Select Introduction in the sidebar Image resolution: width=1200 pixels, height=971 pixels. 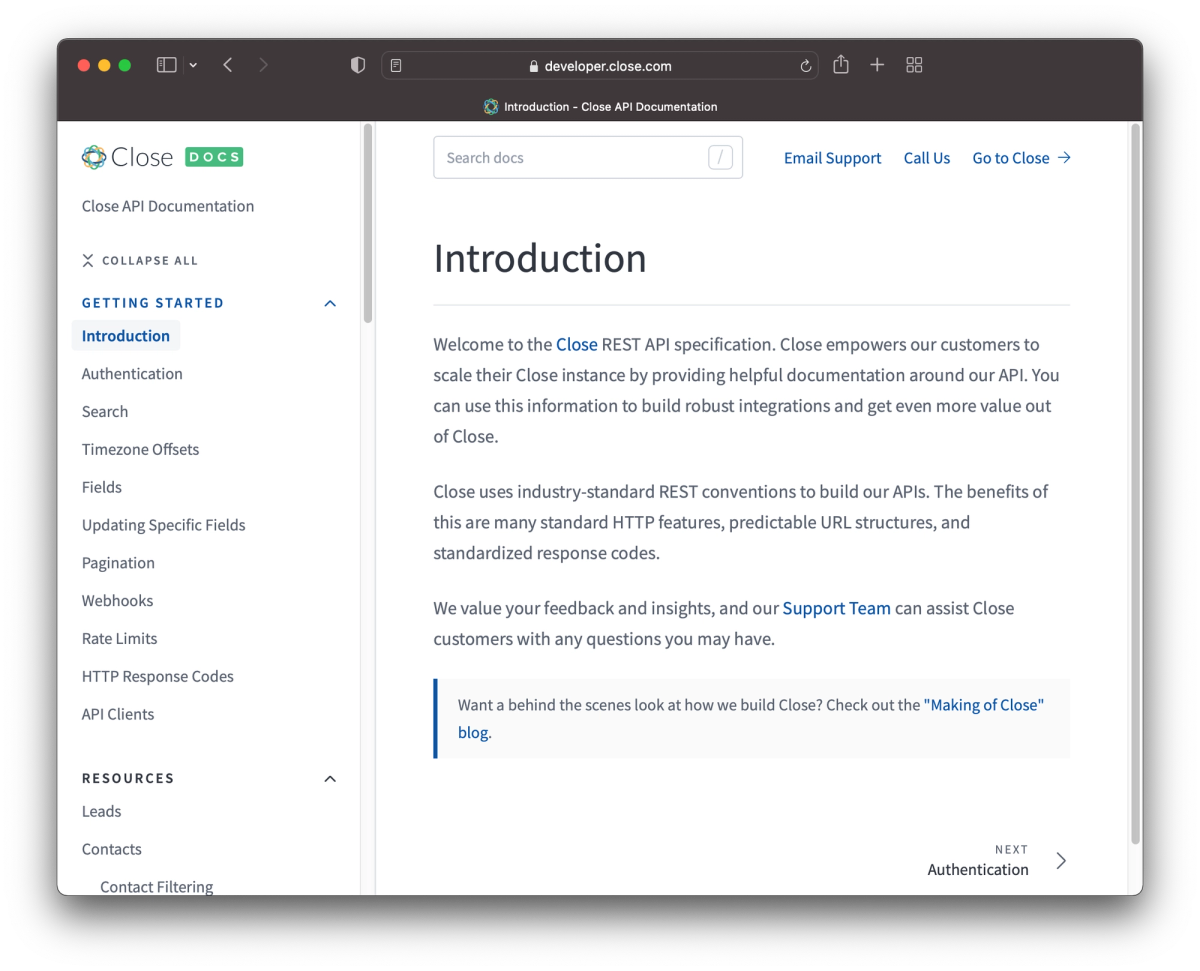[x=126, y=336]
